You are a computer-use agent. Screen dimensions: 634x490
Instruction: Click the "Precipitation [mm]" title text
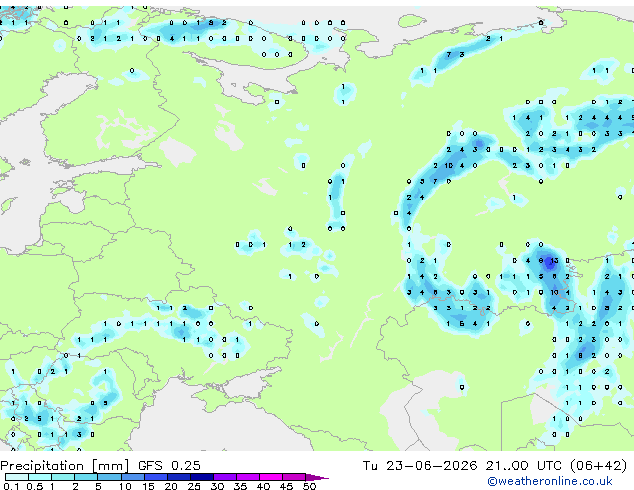coord(65,466)
